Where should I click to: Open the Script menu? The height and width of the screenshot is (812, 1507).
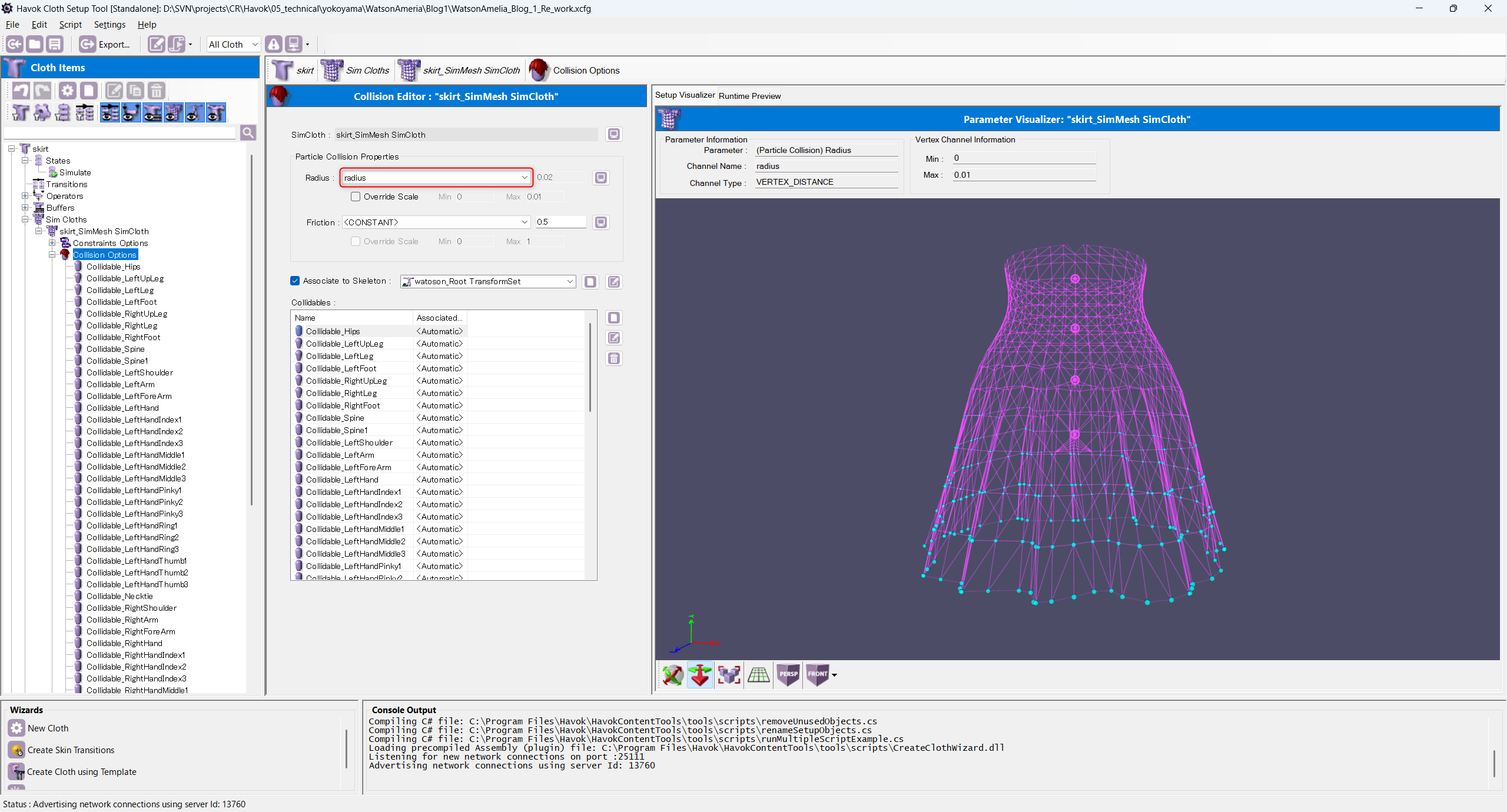pyautogui.click(x=70, y=25)
